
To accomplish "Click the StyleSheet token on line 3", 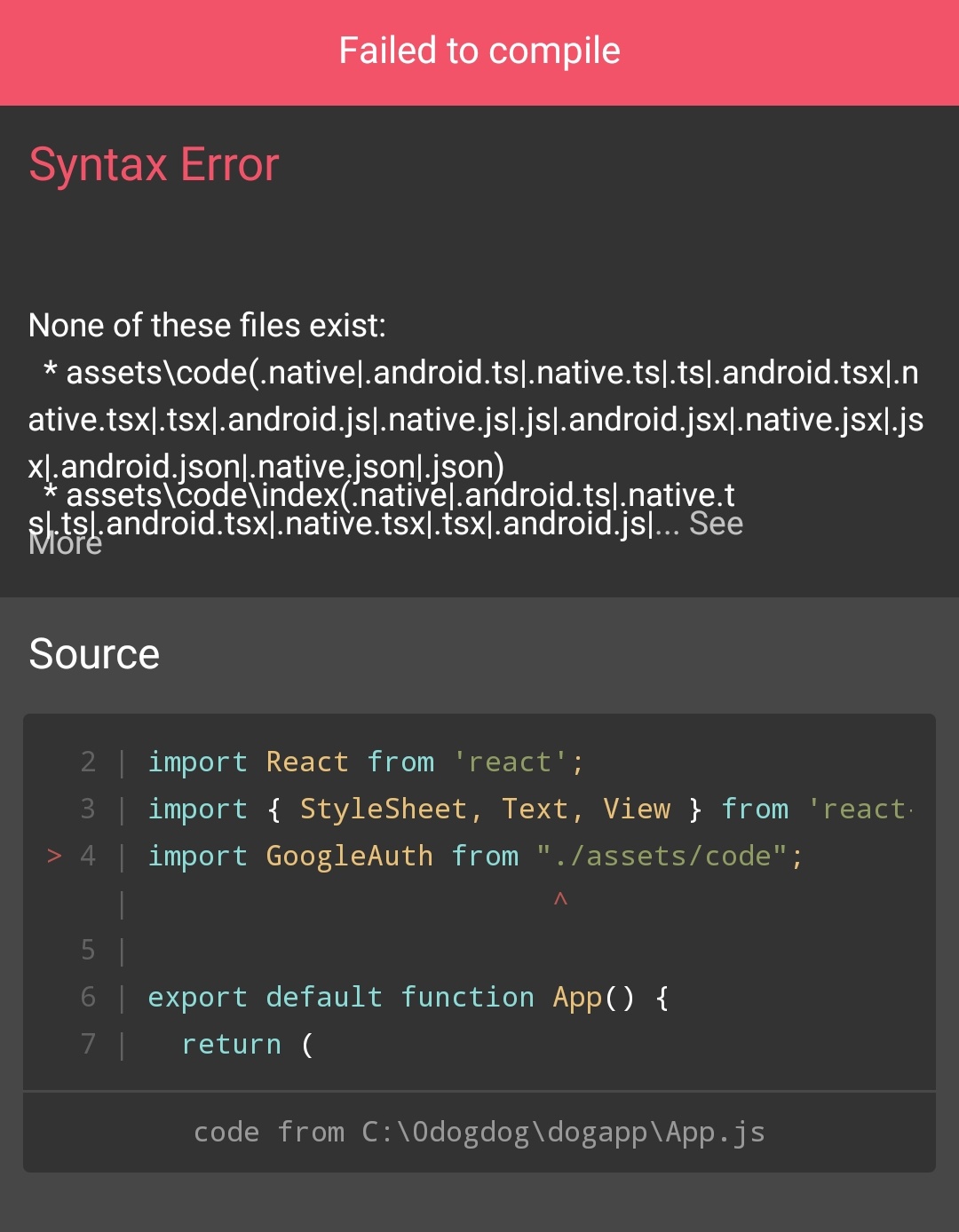I will (384, 809).
